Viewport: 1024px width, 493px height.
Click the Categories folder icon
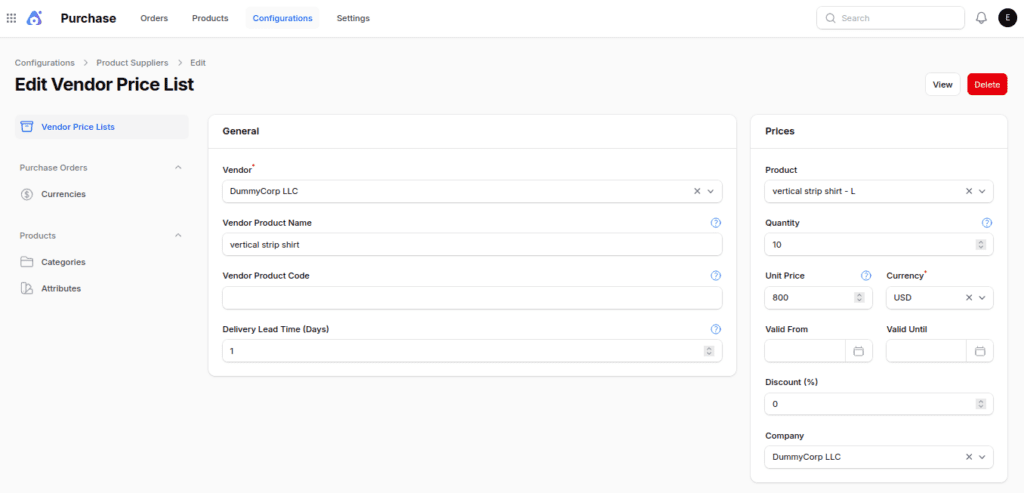(x=27, y=262)
